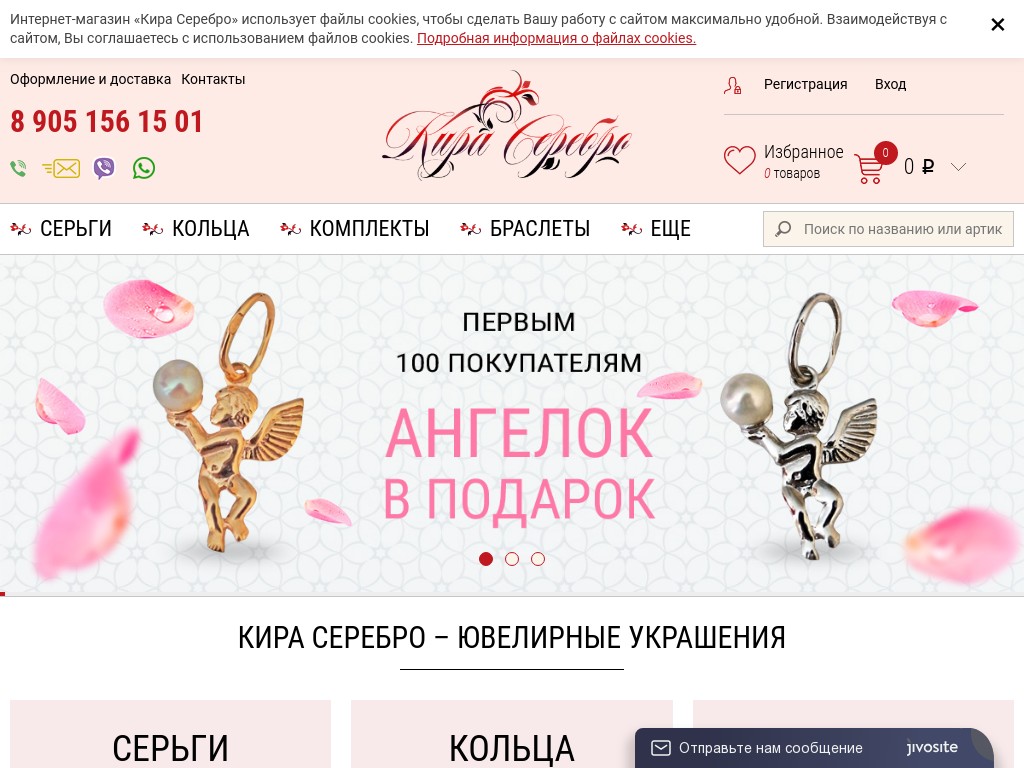Screen dimensions: 1024x768
Task: Open WhatsApp chat icon
Action: click(x=144, y=168)
